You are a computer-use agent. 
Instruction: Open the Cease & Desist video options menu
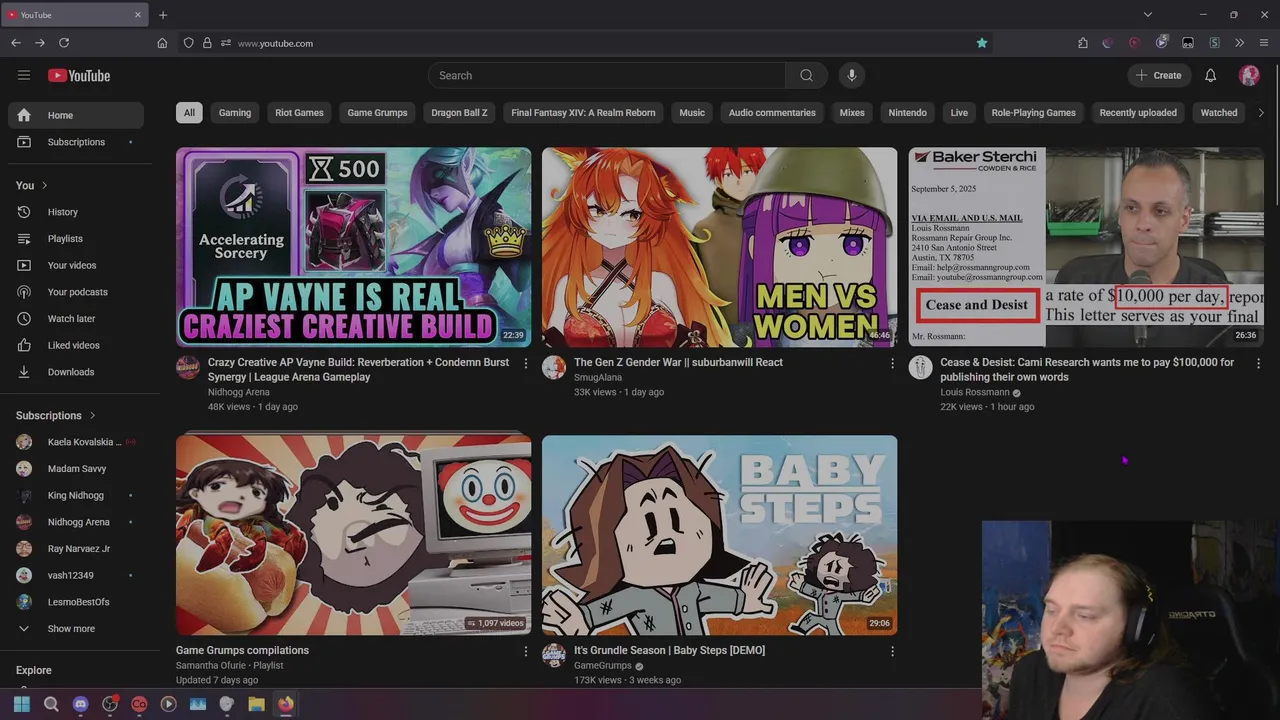(1258, 363)
